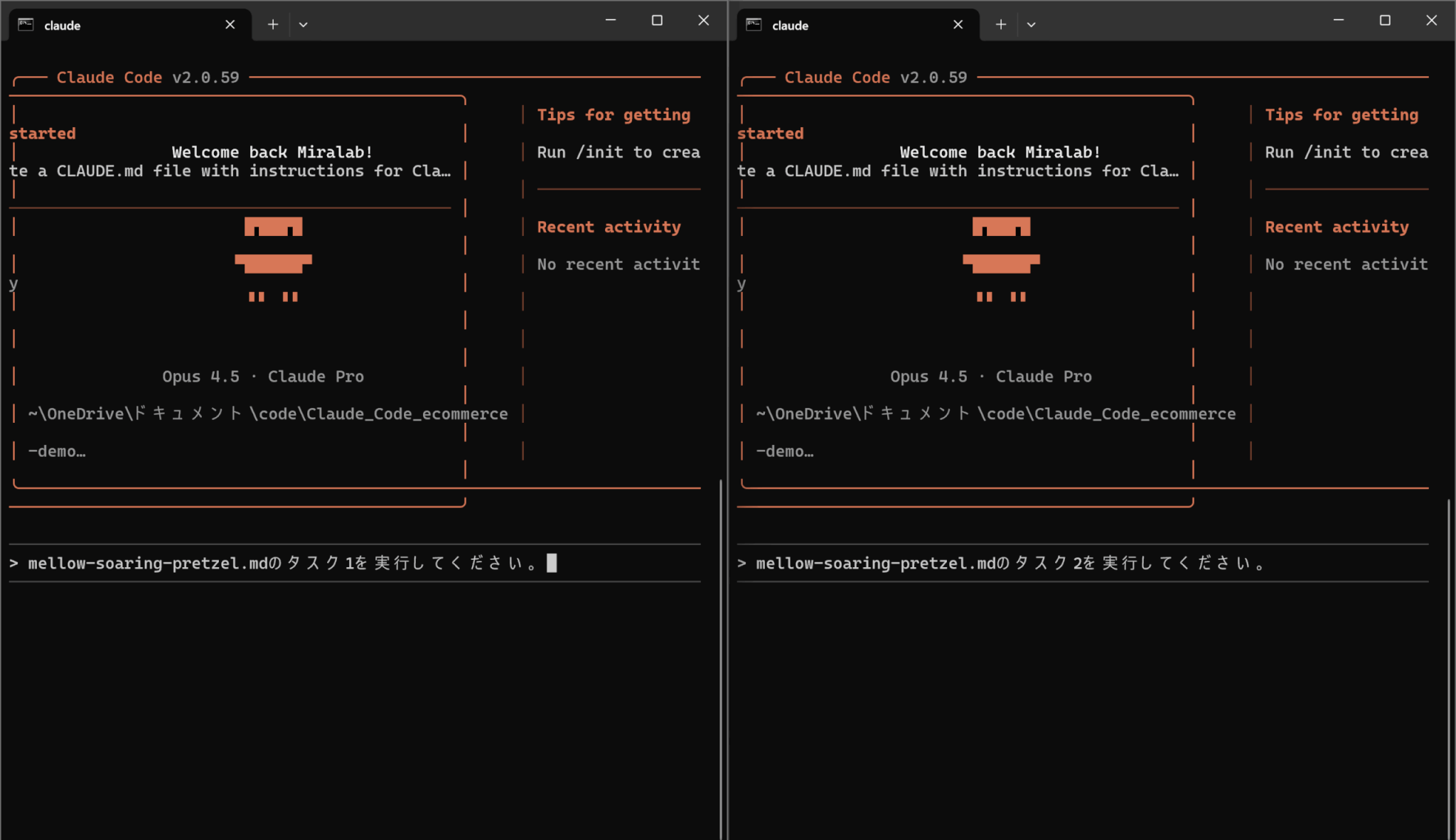Minimize the left terminal window
The width and height of the screenshot is (1456, 840).
point(610,20)
